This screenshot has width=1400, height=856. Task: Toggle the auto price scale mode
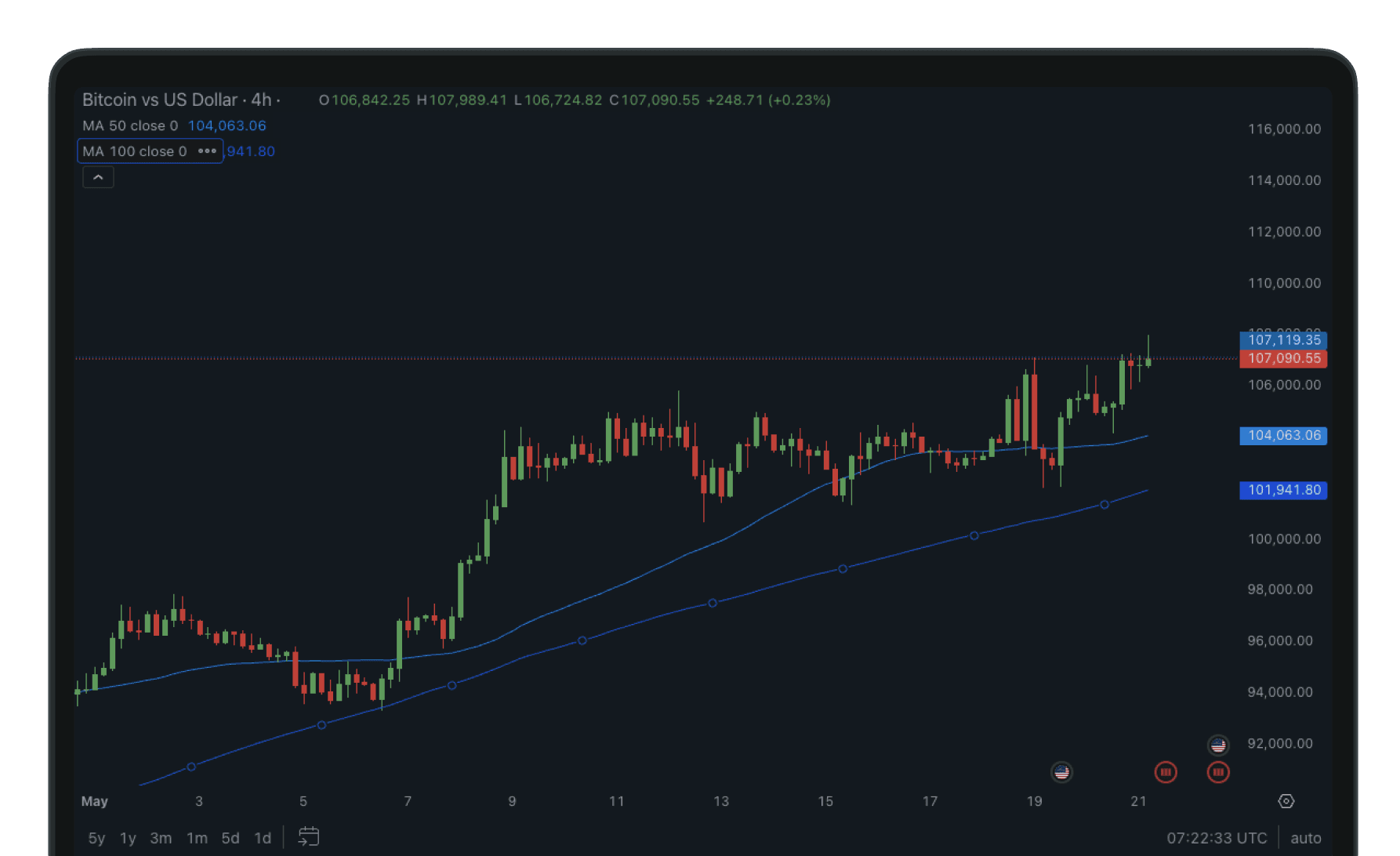point(1306,838)
